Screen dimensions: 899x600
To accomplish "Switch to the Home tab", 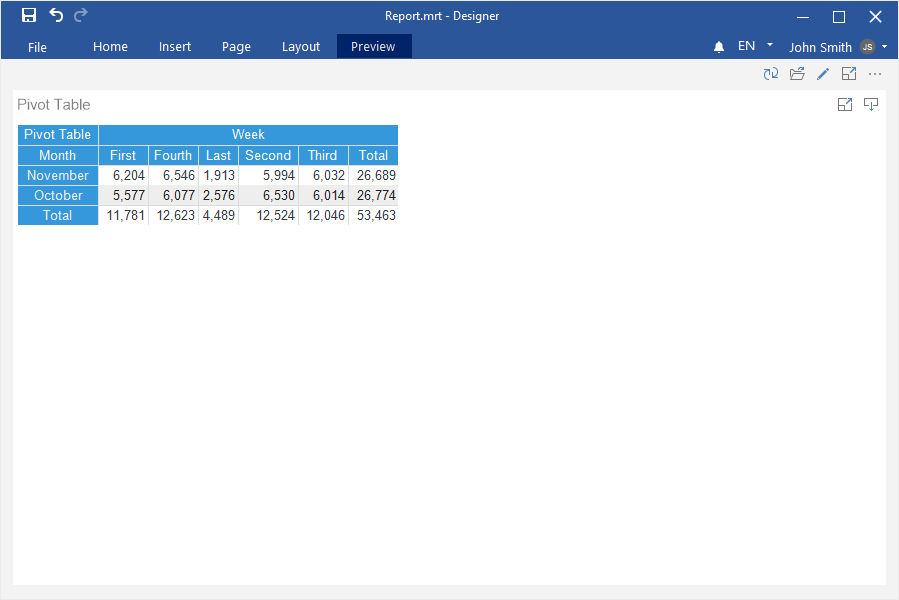I will pyautogui.click(x=110, y=47).
